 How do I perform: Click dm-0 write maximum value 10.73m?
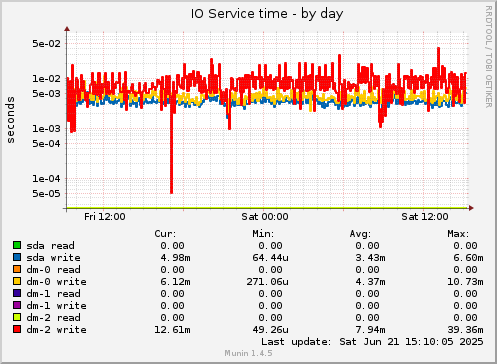[x=465, y=282]
